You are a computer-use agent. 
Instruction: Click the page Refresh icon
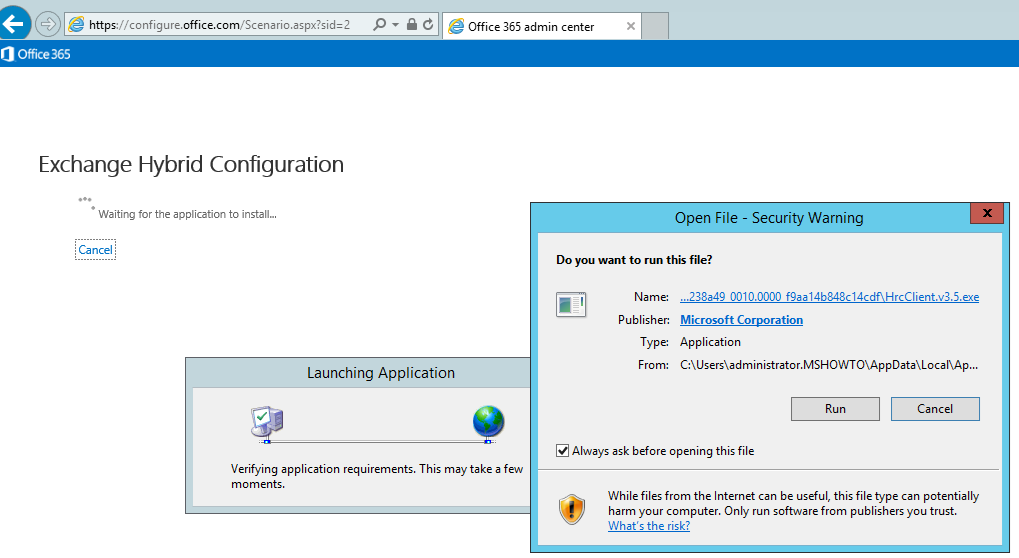pos(428,24)
